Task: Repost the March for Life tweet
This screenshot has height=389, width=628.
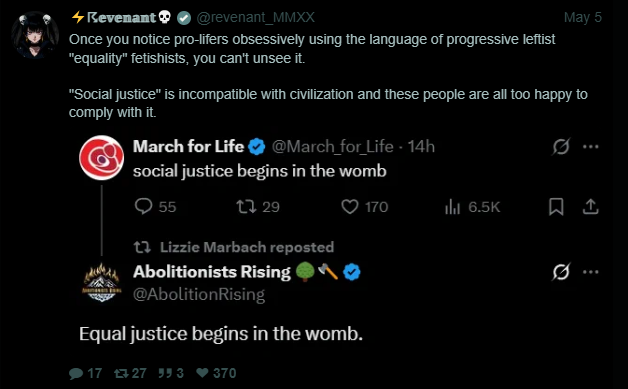Action: [x=246, y=207]
